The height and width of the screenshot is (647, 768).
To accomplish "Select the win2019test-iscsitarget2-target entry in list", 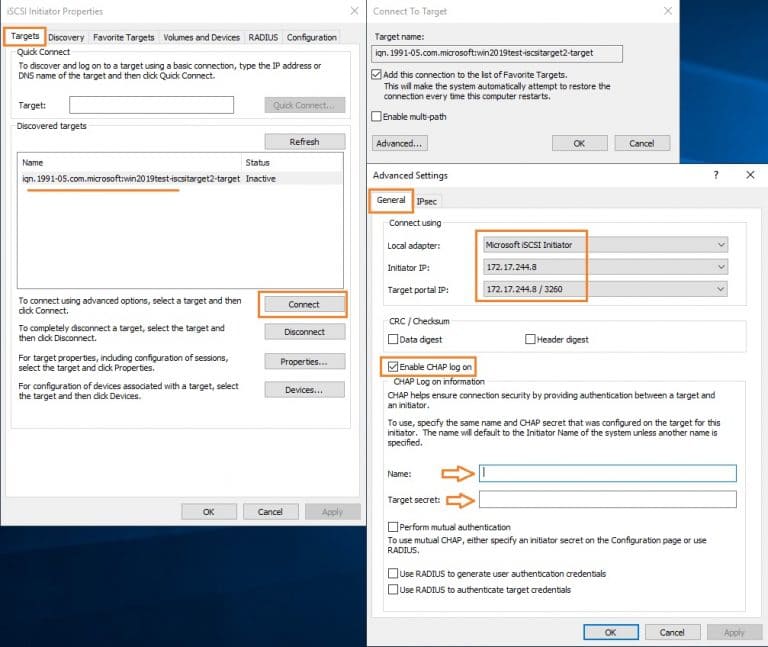I will point(131,179).
